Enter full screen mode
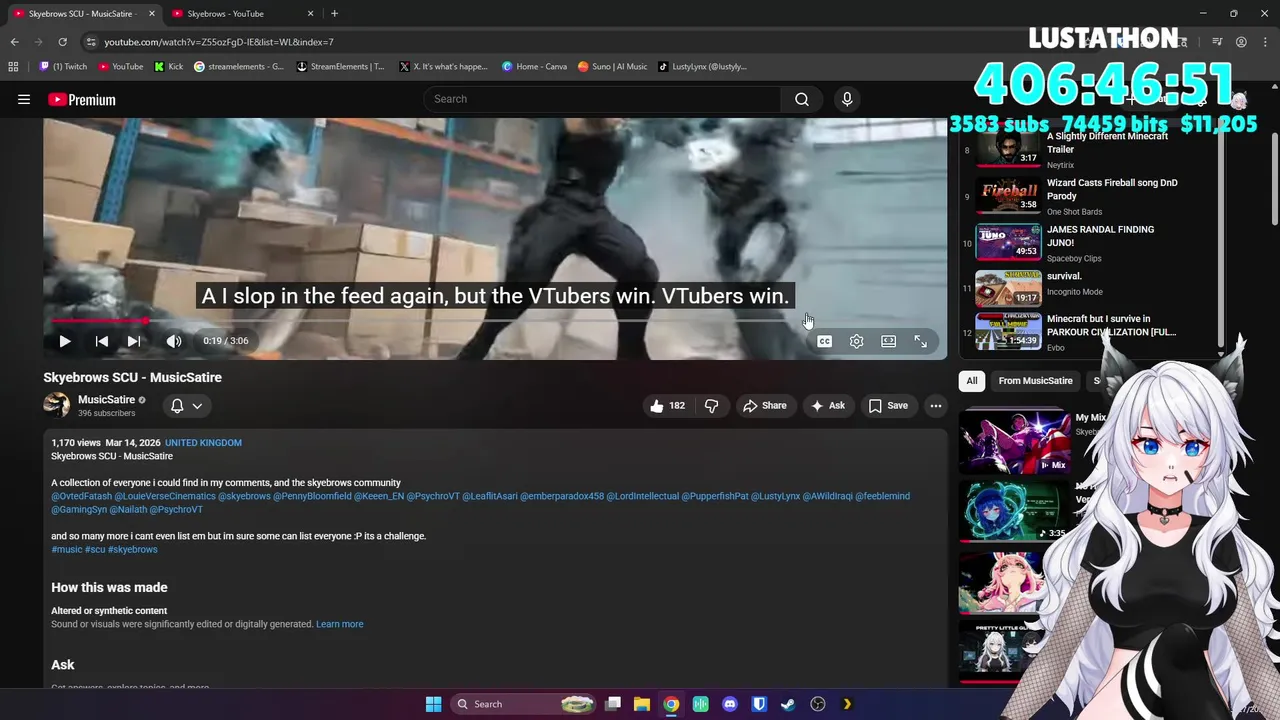The height and width of the screenshot is (720, 1280). (920, 341)
